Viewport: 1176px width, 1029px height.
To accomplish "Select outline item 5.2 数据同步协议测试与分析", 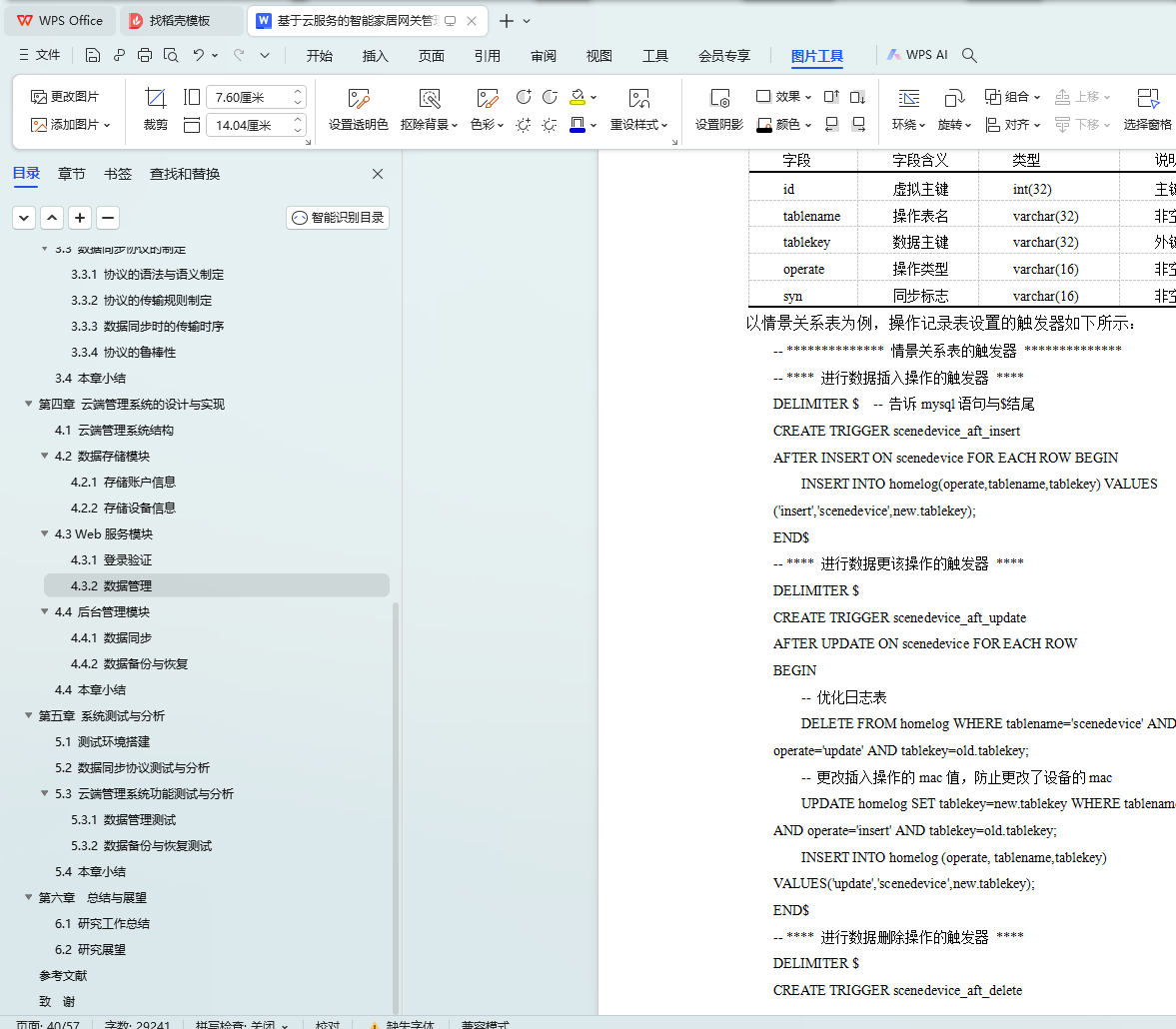I will coord(132,767).
